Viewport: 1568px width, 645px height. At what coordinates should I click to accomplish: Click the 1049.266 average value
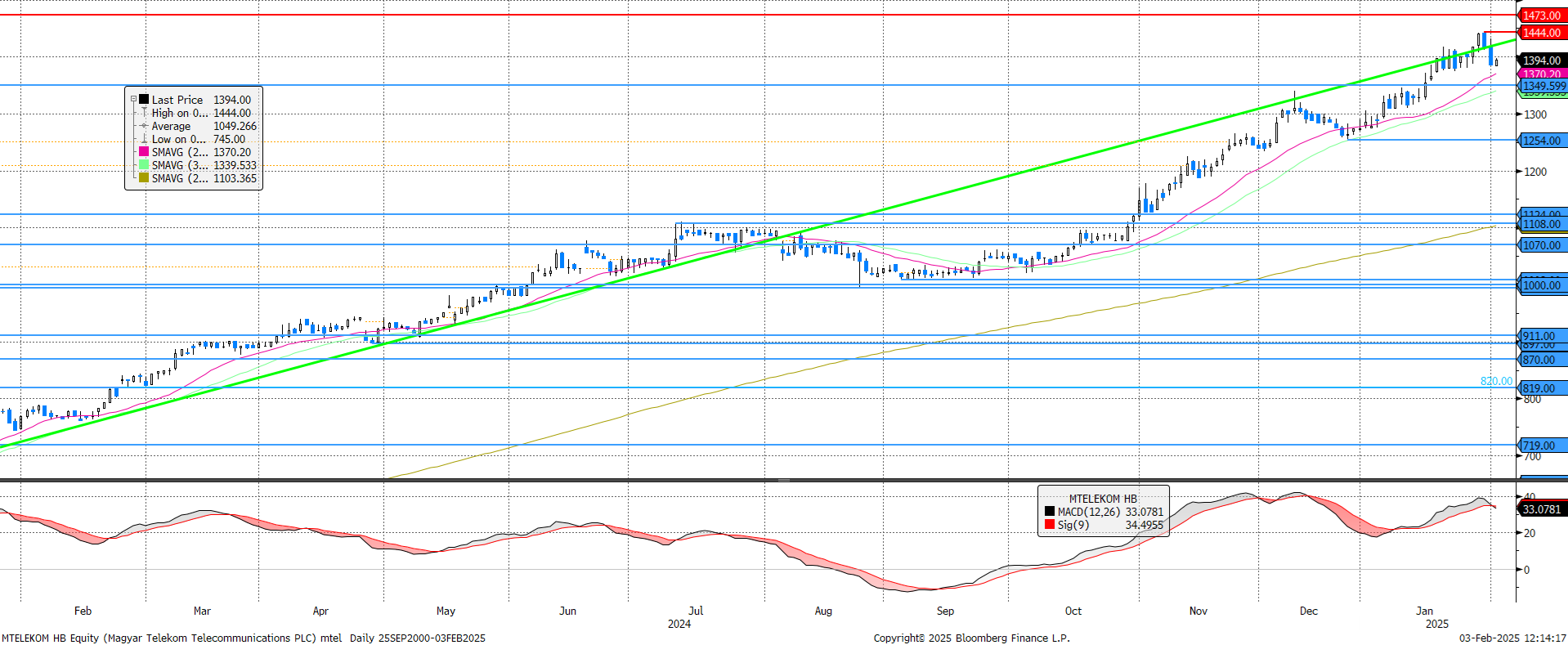point(235,126)
